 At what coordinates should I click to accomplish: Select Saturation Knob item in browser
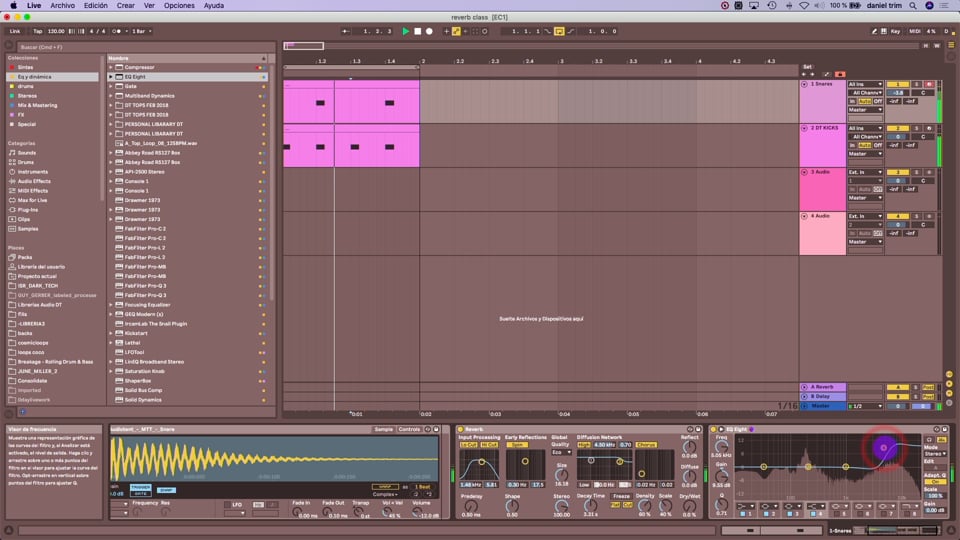(x=144, y=371)
